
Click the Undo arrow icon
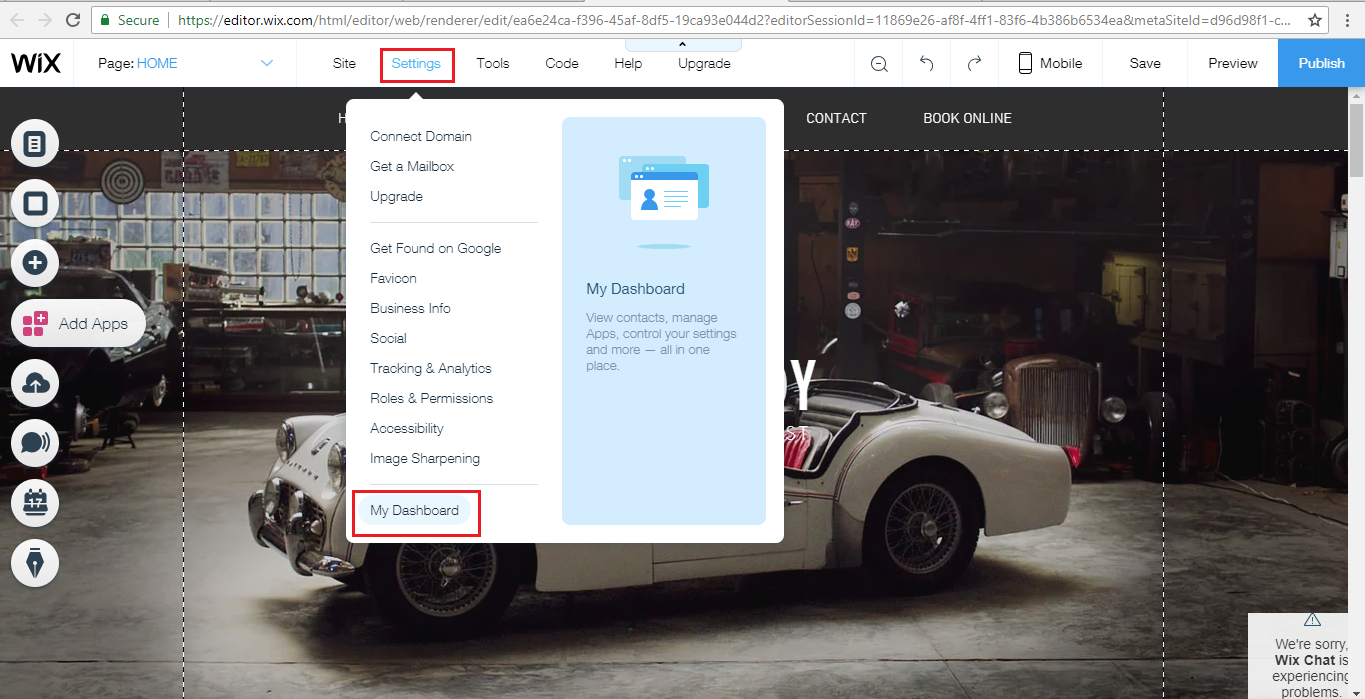tap(926, 63)
